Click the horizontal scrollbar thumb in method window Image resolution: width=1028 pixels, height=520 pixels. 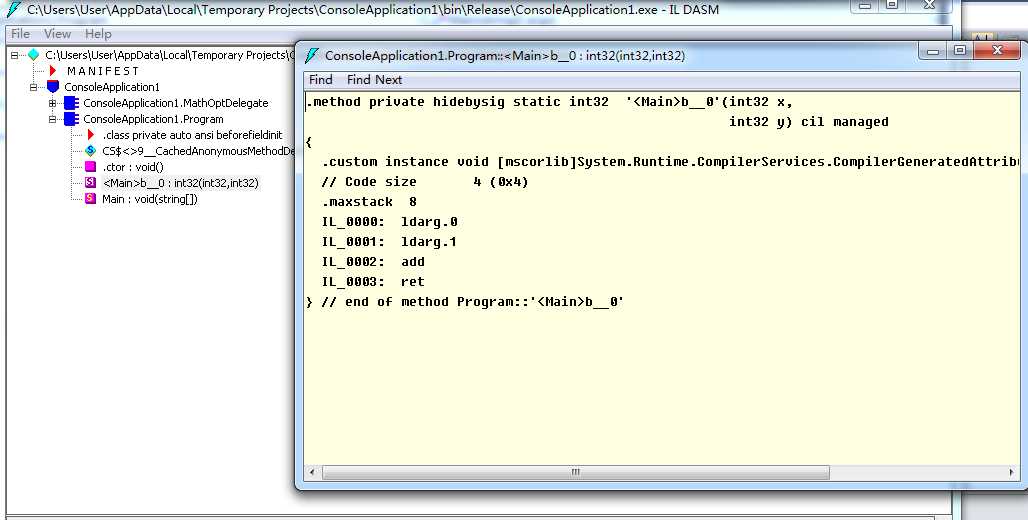[576, 472]
